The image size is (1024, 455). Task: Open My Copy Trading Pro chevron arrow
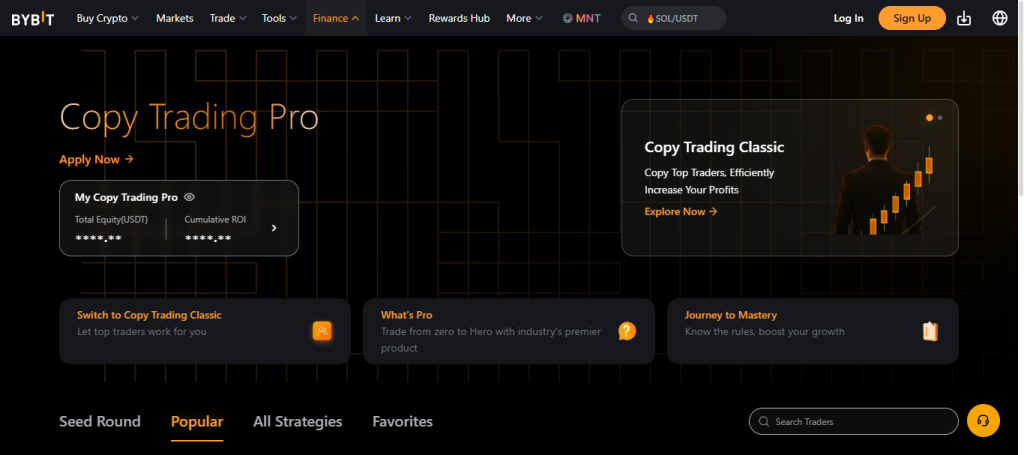click(x=274, y=228)
